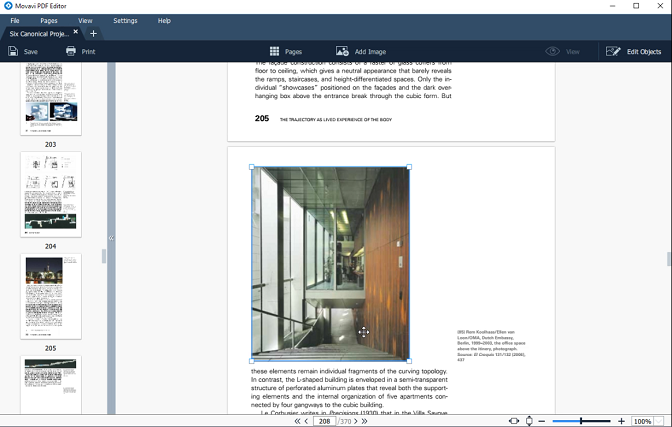The width and height of the screenshot is (672, 427).
Task: Jump to last page with double-right arrow
Action: pos(364,421)
